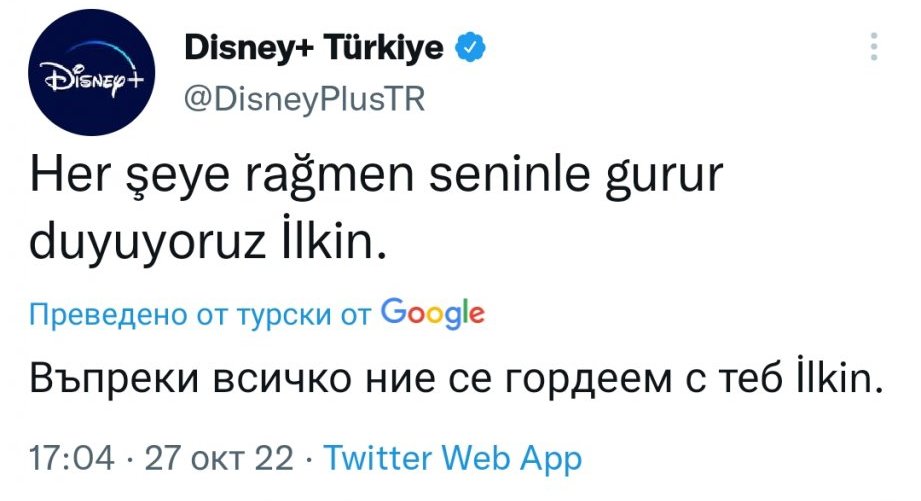This screenshot has height=501, width=921.
Task: Click the first line "Her şeye rağmen"
Action: click(x=178, y=181)
